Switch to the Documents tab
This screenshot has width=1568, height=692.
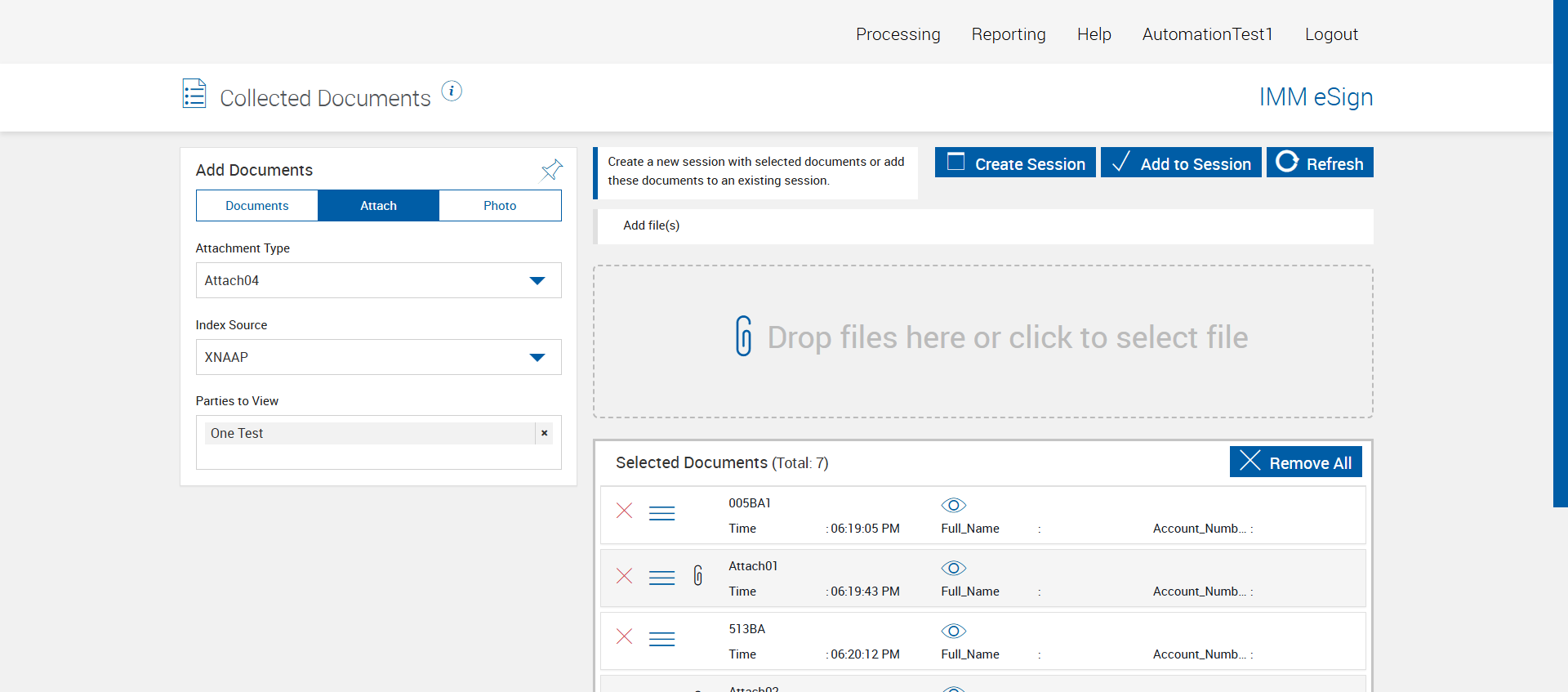coord(257,206)
